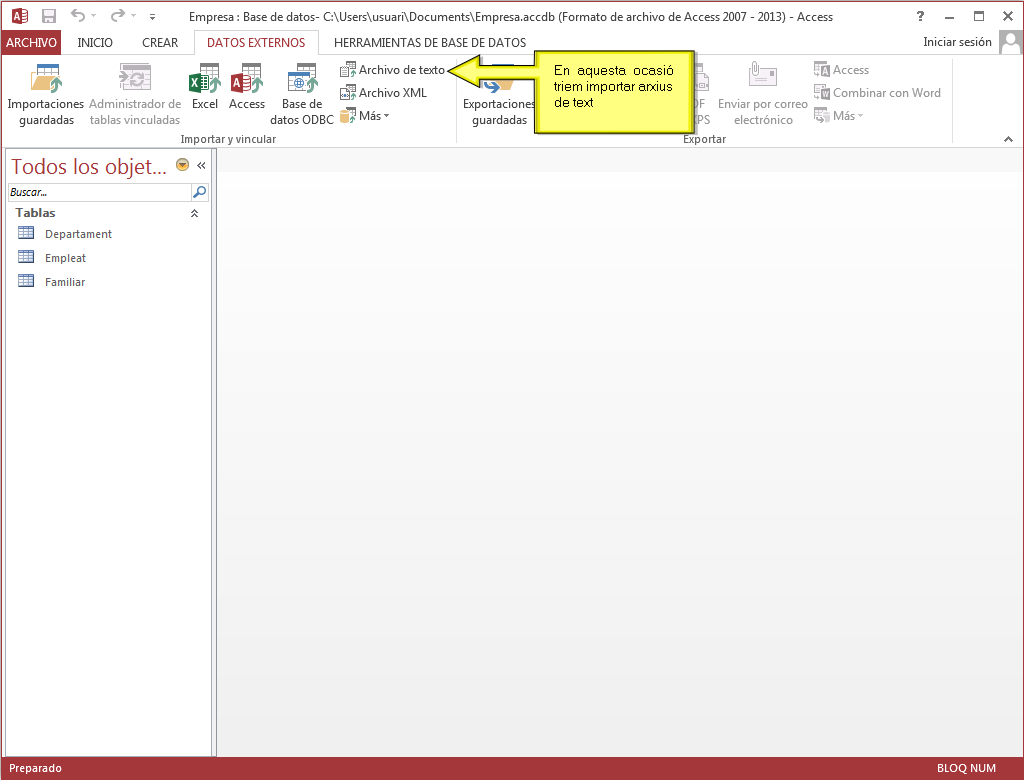Image resolution: width=1024 pixels, height=780 pixels.
Task: Click the Todos los objetos header
Action: [89, 166]
